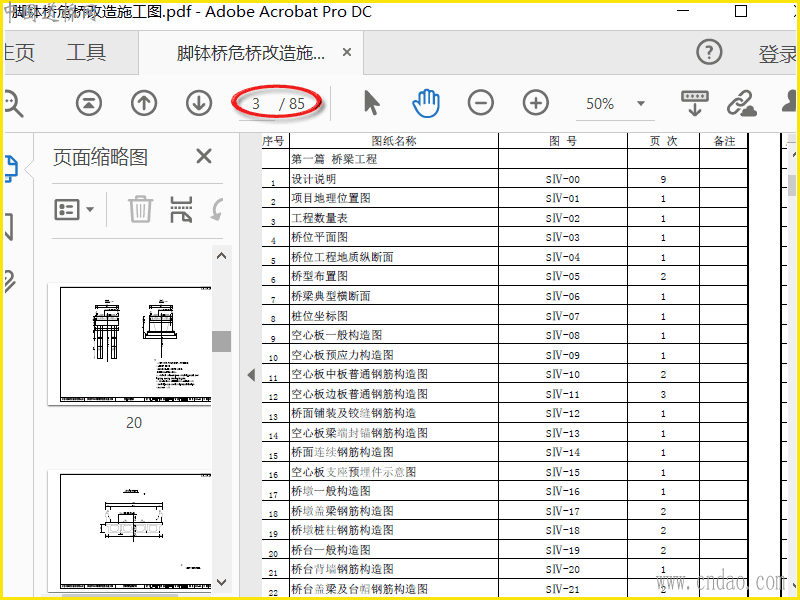Select the thumbnail below page 20
The height and width of the screenshot is (600, 800).
pos(130,531)
